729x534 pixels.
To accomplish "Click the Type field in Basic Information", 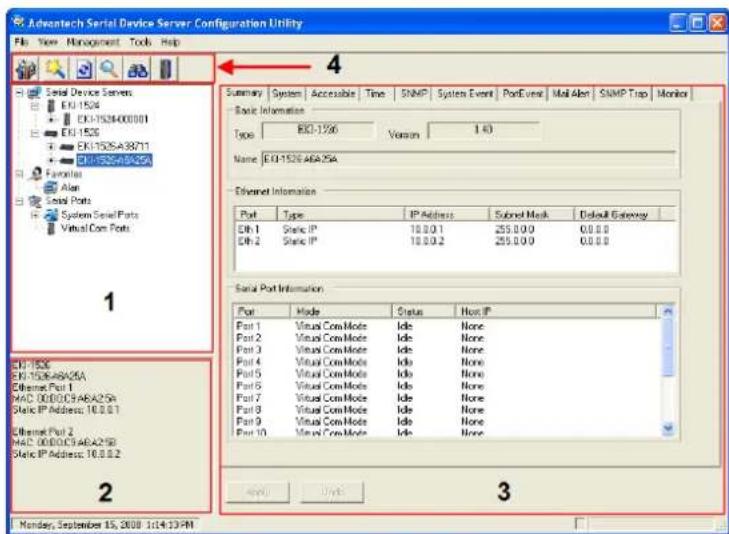I will pos(318,130).
